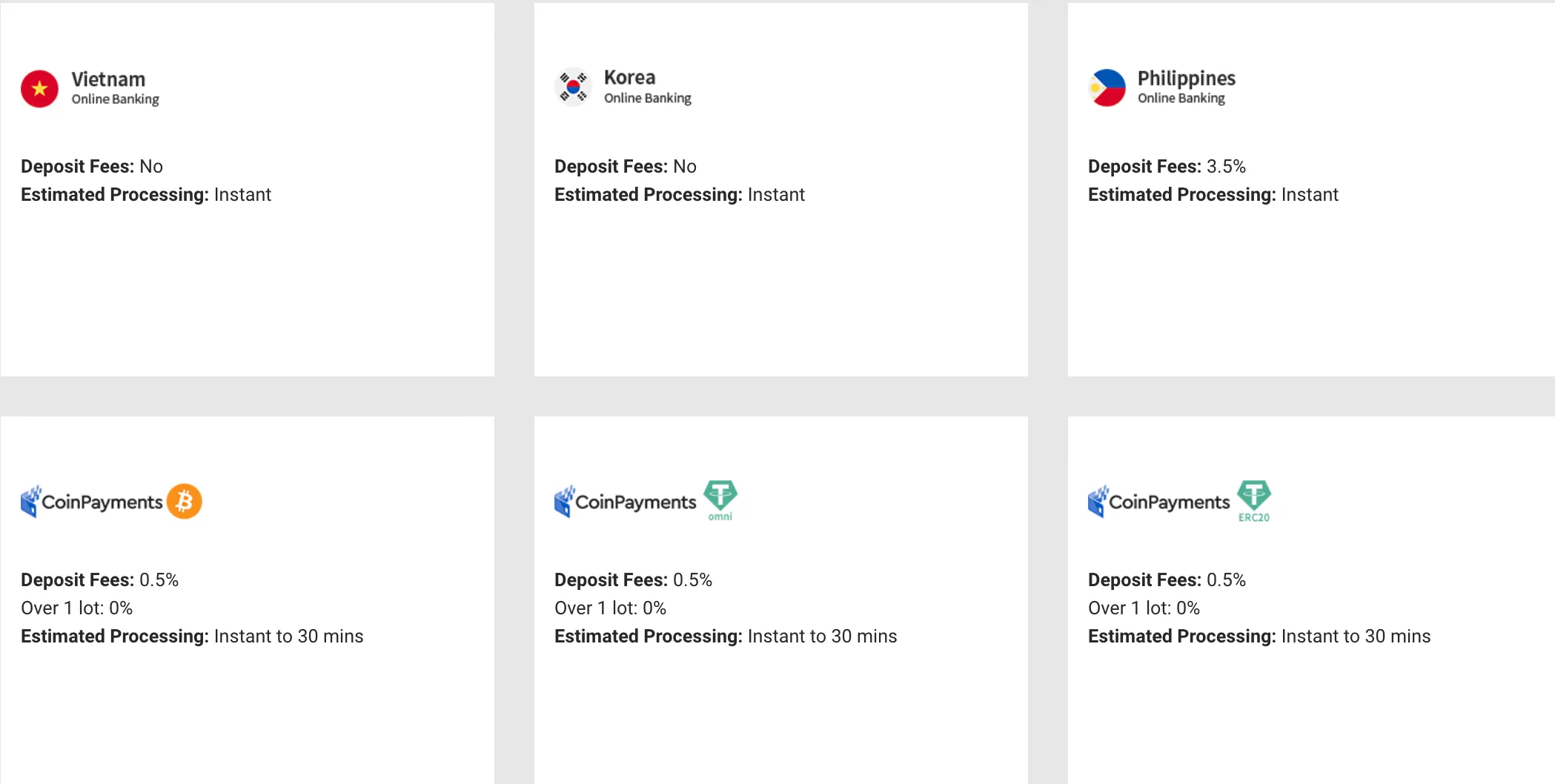Click the CoinPayments logo in ERC20 card
The image size is (1555, 784).
(x=1159, y=502)
